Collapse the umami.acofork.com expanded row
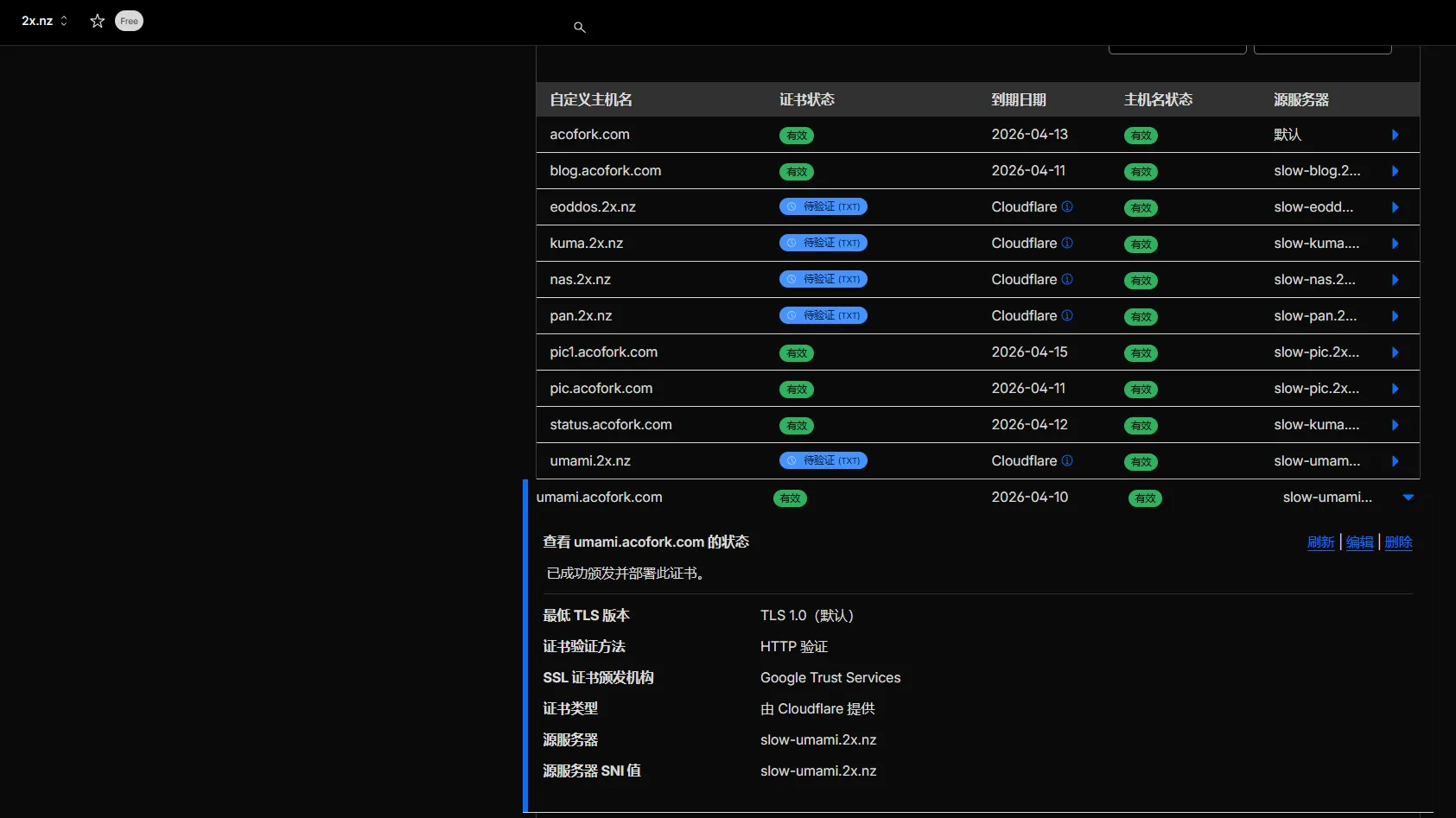 [x=1408, y=498]
